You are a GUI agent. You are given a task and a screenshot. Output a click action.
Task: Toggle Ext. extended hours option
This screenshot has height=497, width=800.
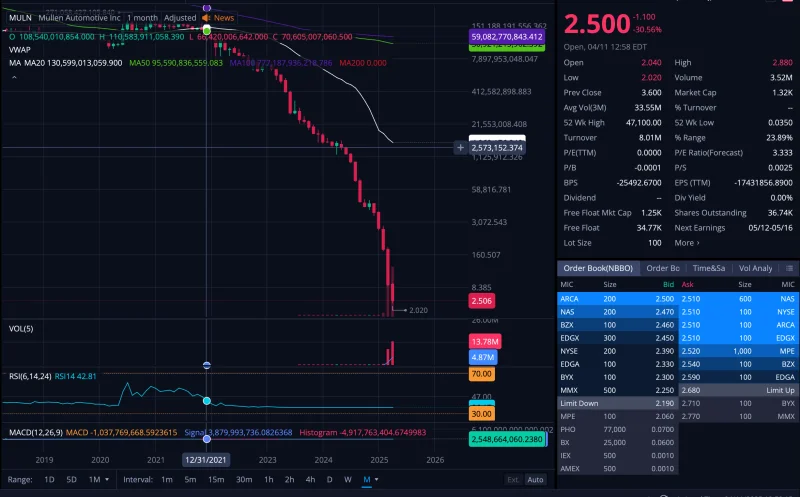513,480
